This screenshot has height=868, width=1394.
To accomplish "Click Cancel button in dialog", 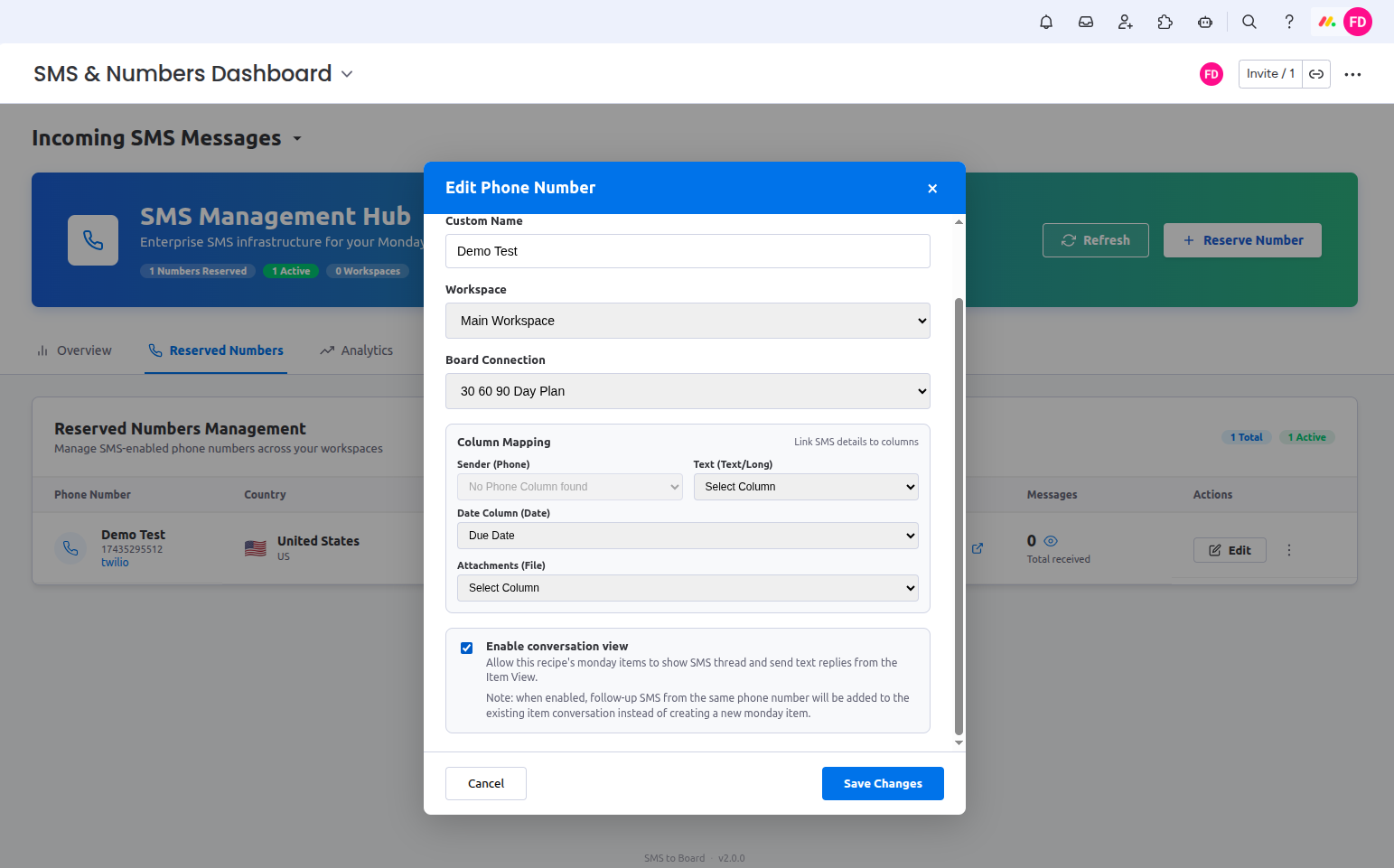I will point(486,783).
